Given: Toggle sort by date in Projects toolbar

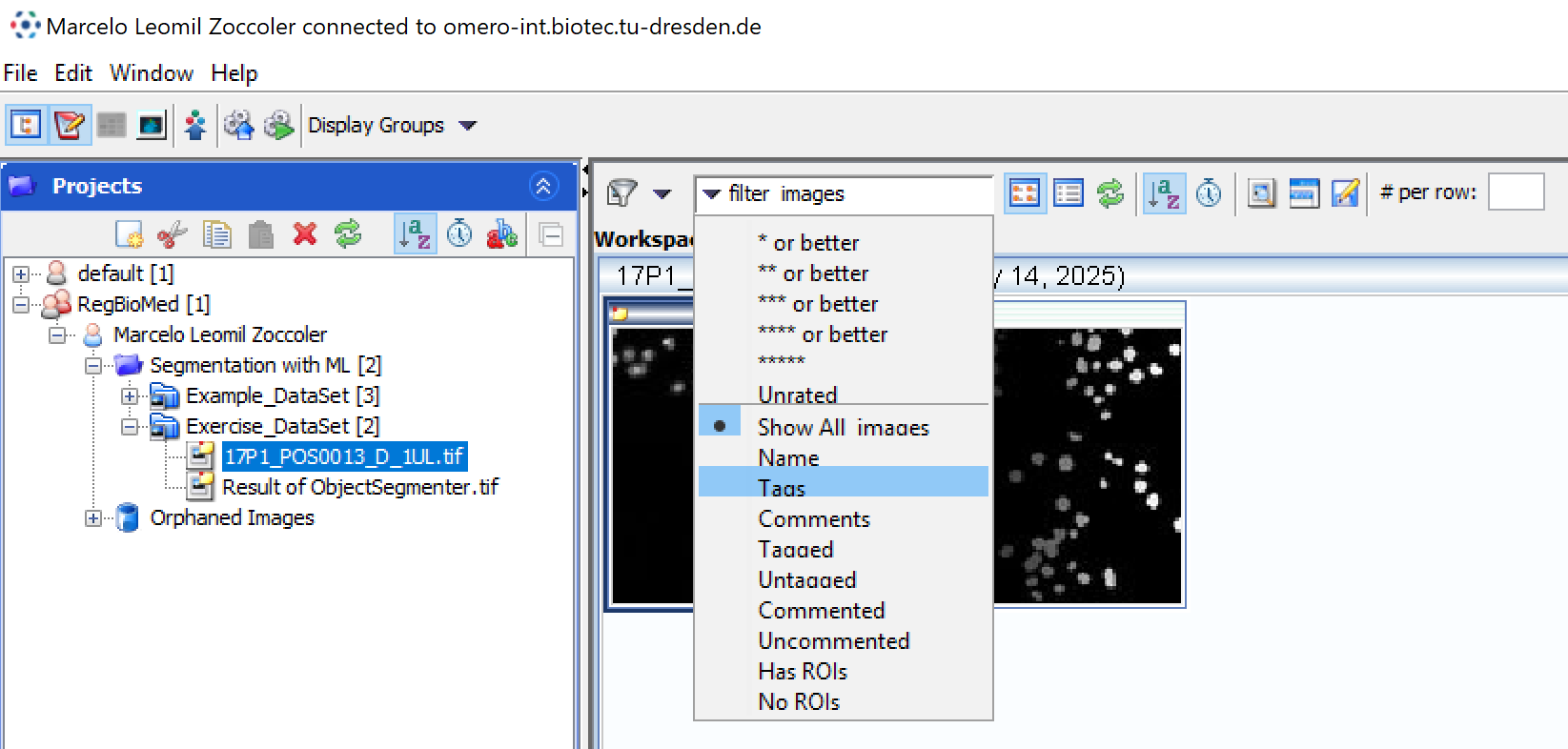Looking at the screenshot, I should (x=459, y=233).
